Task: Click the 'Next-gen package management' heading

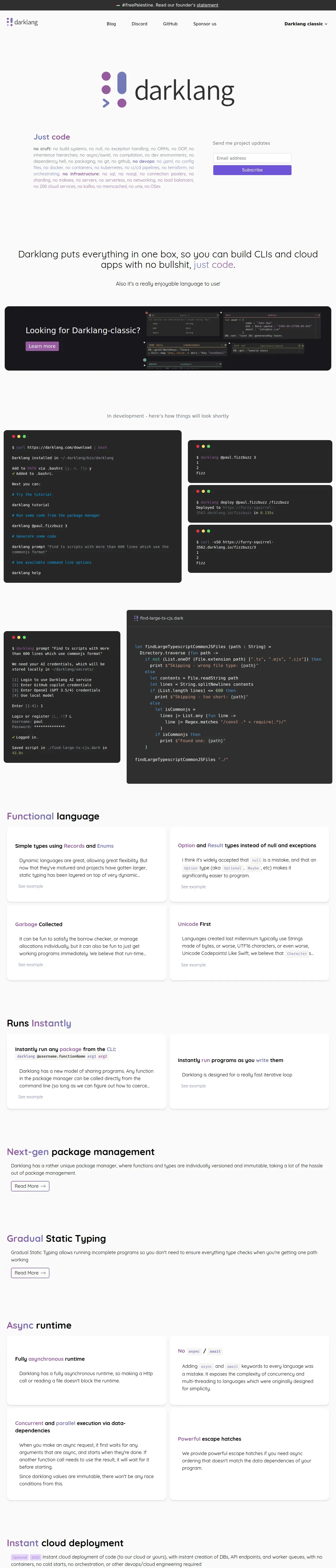Action: [81, 1152]
